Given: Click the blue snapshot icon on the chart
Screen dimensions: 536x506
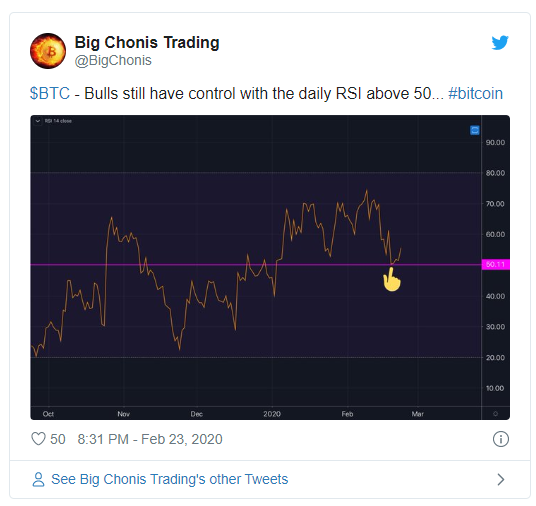Looking at the screenshot, I should pos(474,130).
